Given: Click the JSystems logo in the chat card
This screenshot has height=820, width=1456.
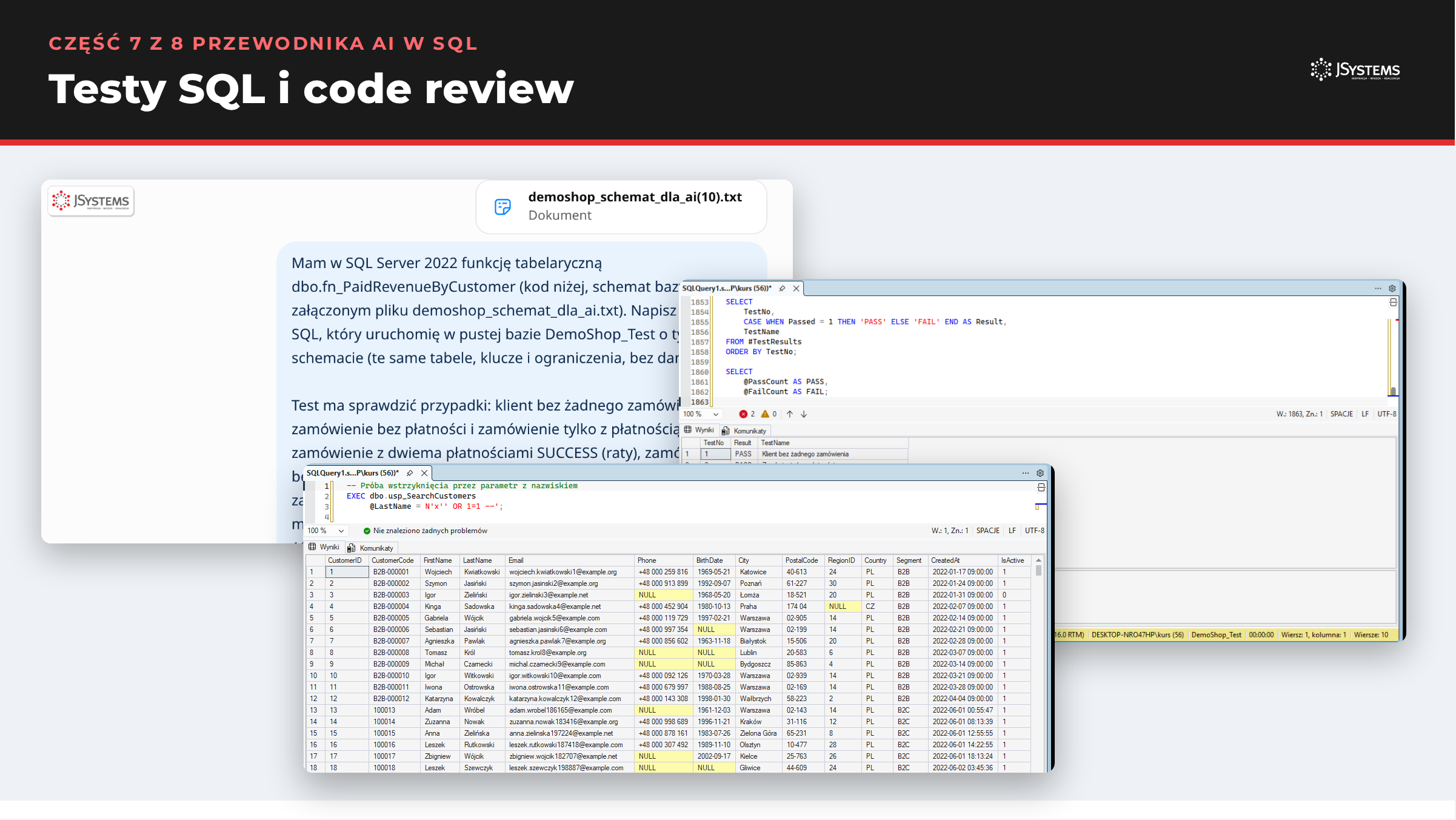Looking at the screenshot, I should [91, 201].
